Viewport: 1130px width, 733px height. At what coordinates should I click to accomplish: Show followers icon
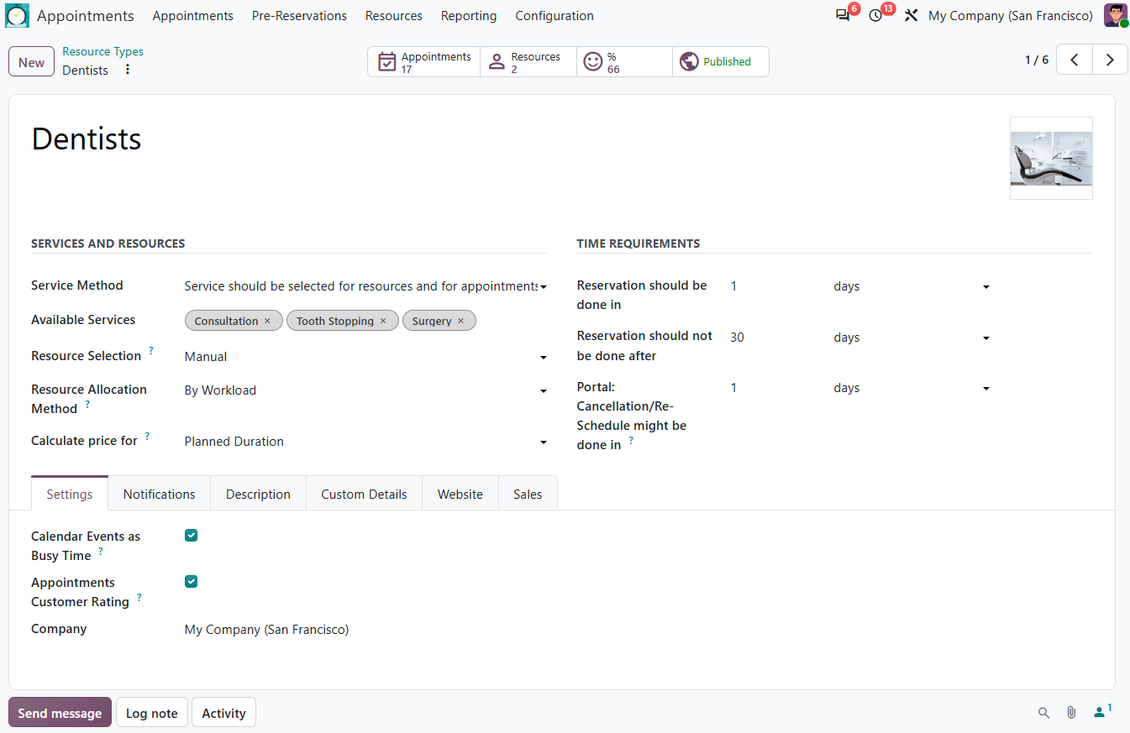click(1102, 712)
